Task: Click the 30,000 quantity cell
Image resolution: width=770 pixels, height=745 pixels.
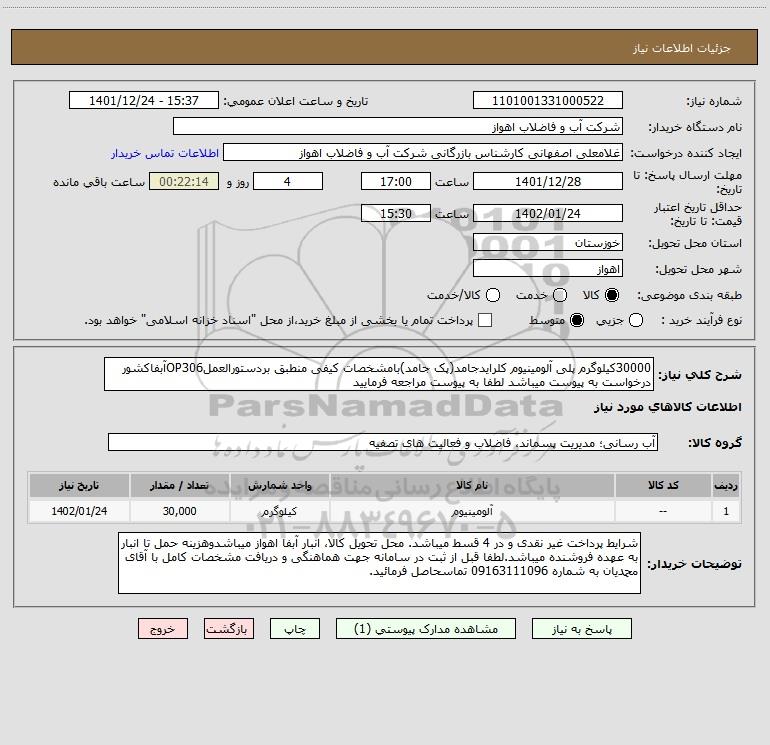Action: pos(179,511)
